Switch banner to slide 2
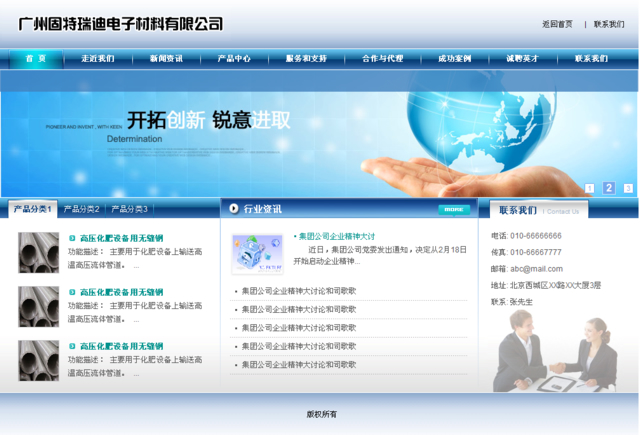 click(x=609, y=188)
